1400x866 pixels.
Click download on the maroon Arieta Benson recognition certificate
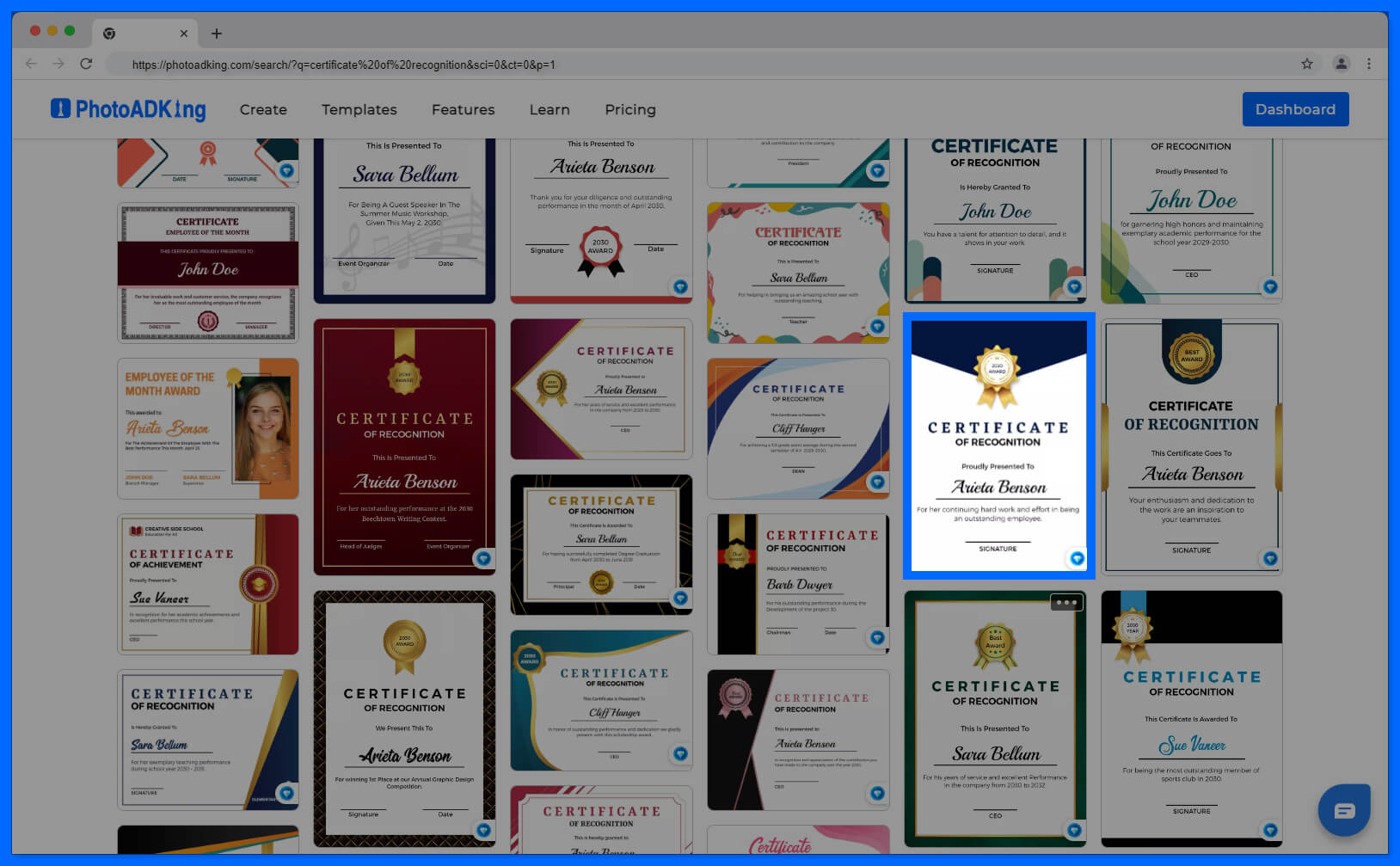pyautogui.click(x=483, y=558)
